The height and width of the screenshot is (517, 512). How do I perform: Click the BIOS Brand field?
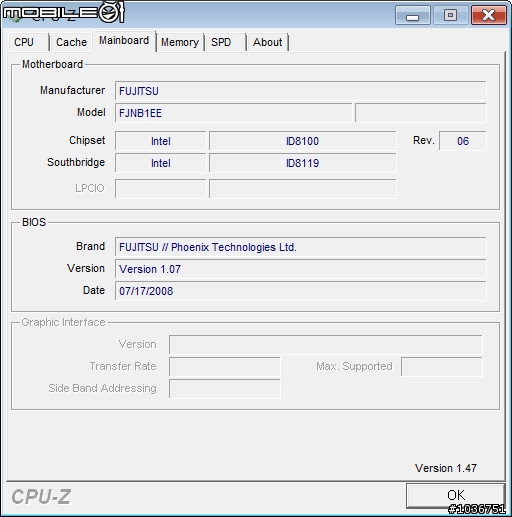click(x=300, y=247)
